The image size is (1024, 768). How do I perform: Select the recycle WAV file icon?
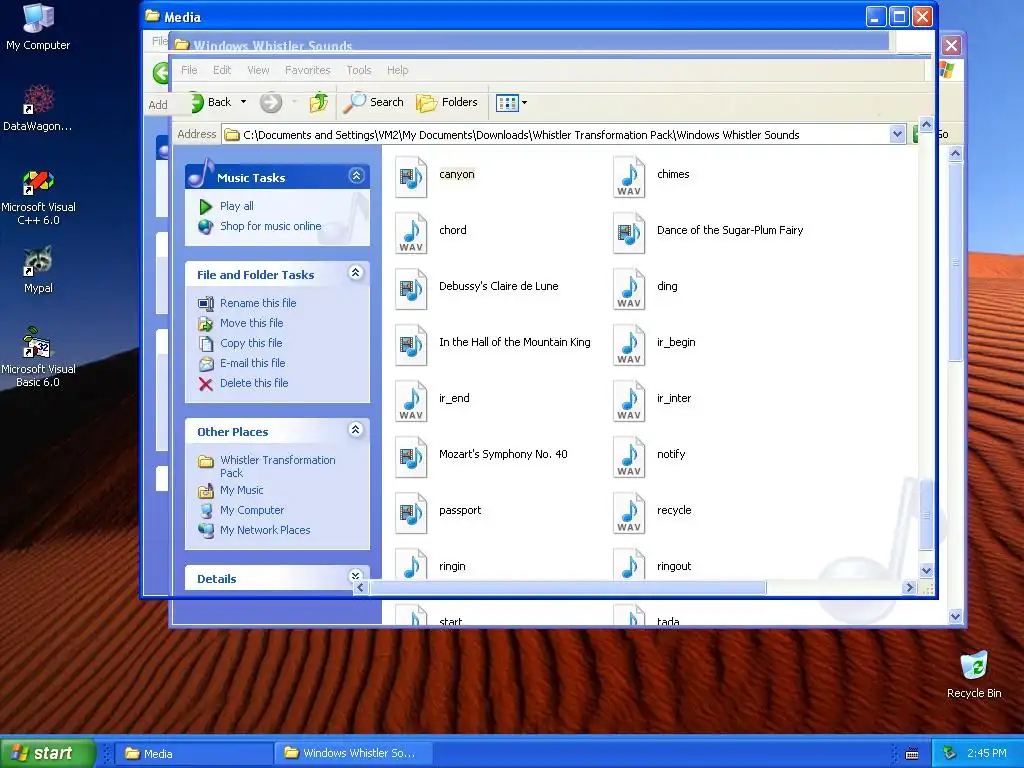pos(629,513)
